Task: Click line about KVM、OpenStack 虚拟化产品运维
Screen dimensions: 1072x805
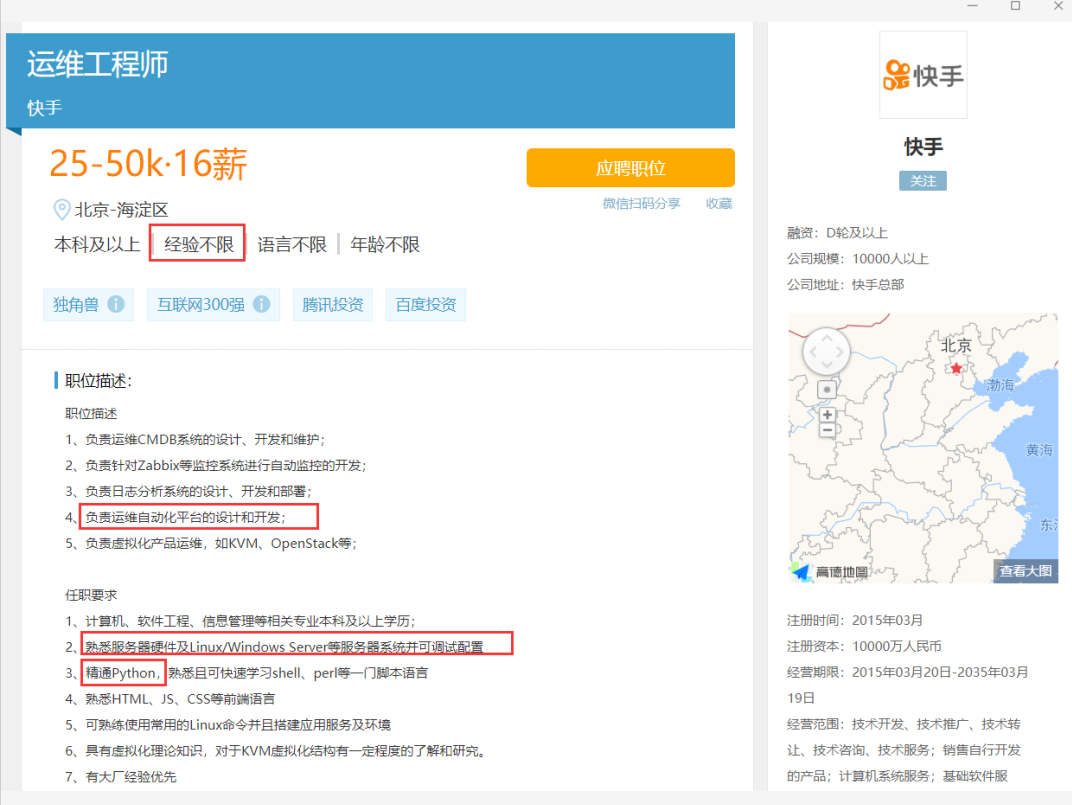Action: [x=211, y=543]
